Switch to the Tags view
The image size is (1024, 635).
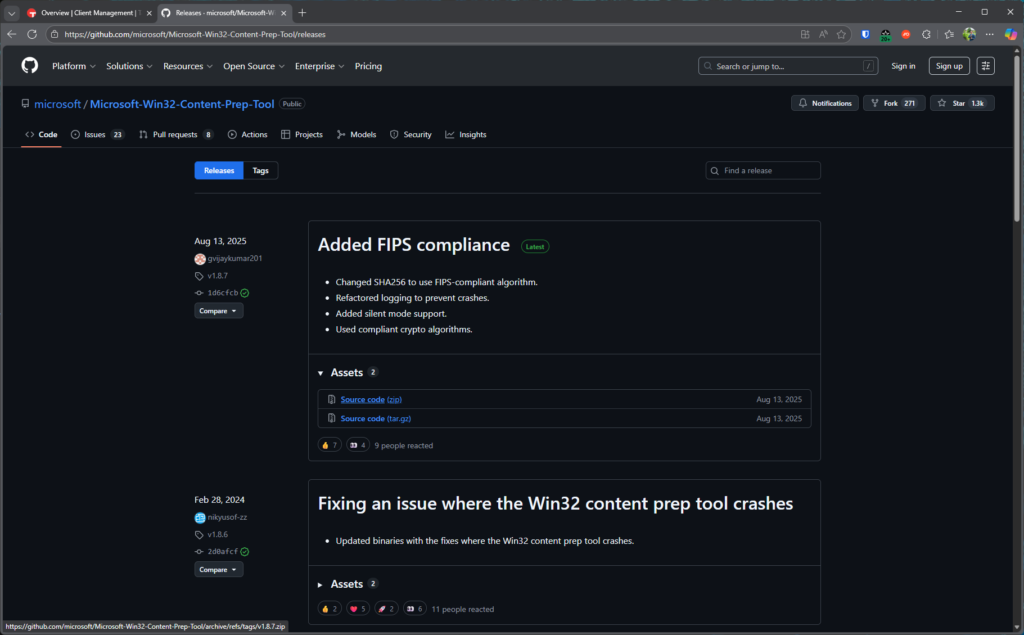click(260, 171)
